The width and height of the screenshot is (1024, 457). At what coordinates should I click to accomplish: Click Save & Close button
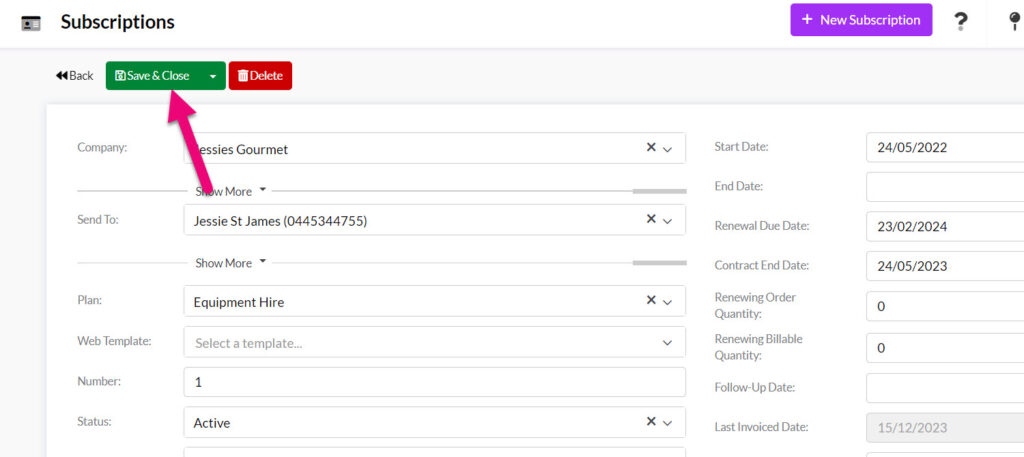pos(152,76)
